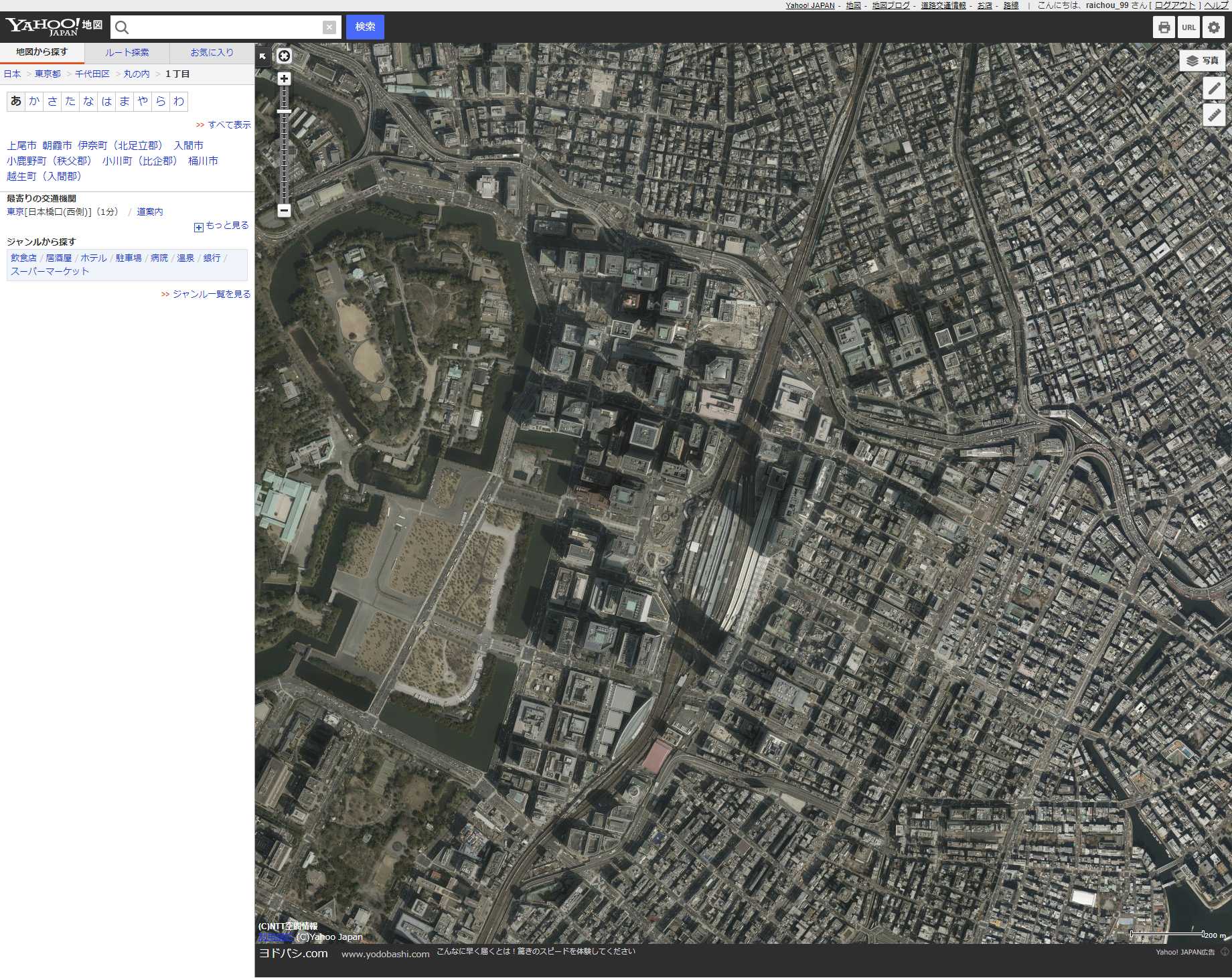The height and width of the screenshot is (978, 1232).
Task: Click the magnifier icon in search box
Action: pos(122,27)
